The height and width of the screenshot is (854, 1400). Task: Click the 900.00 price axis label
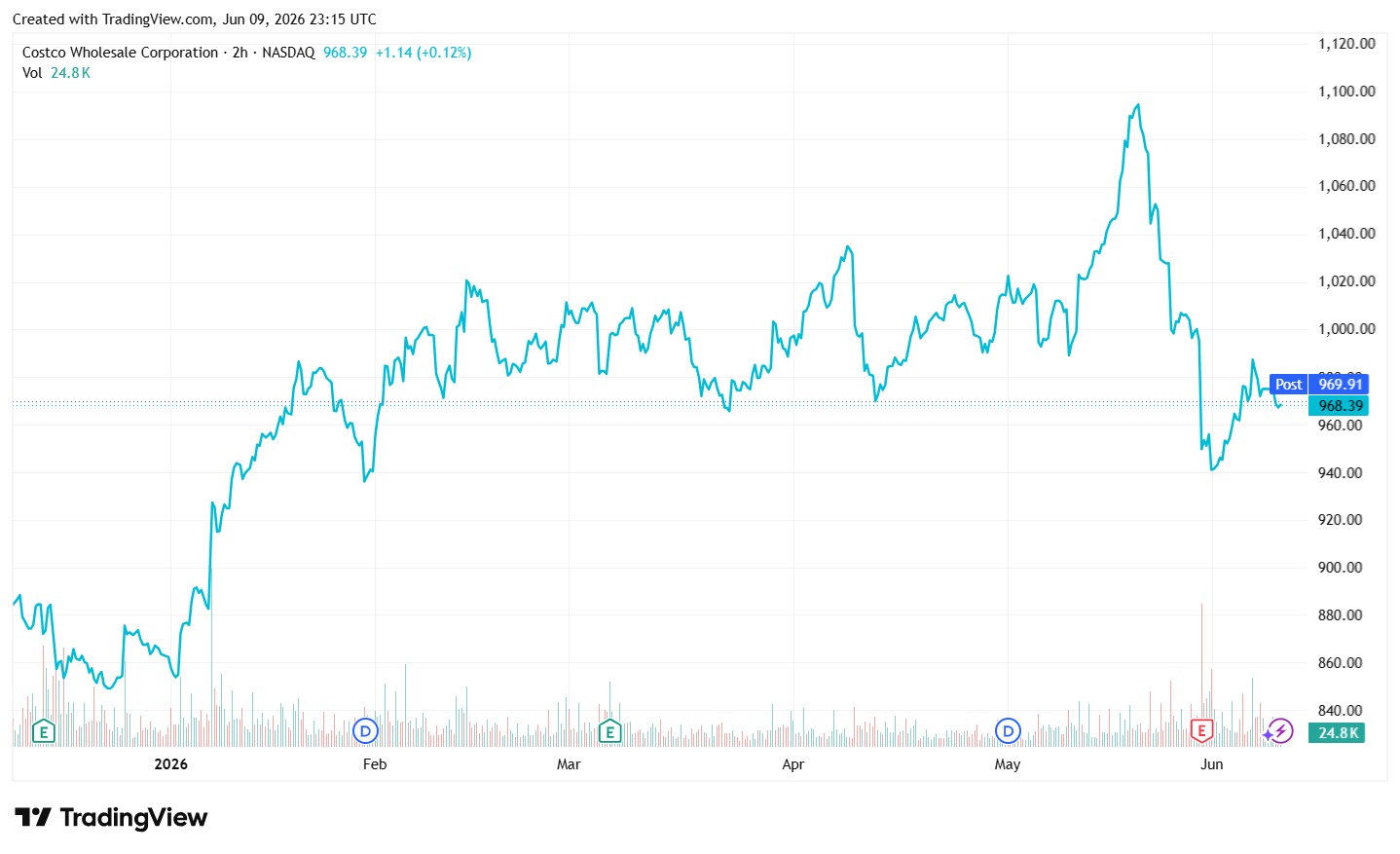(1341, 568)
